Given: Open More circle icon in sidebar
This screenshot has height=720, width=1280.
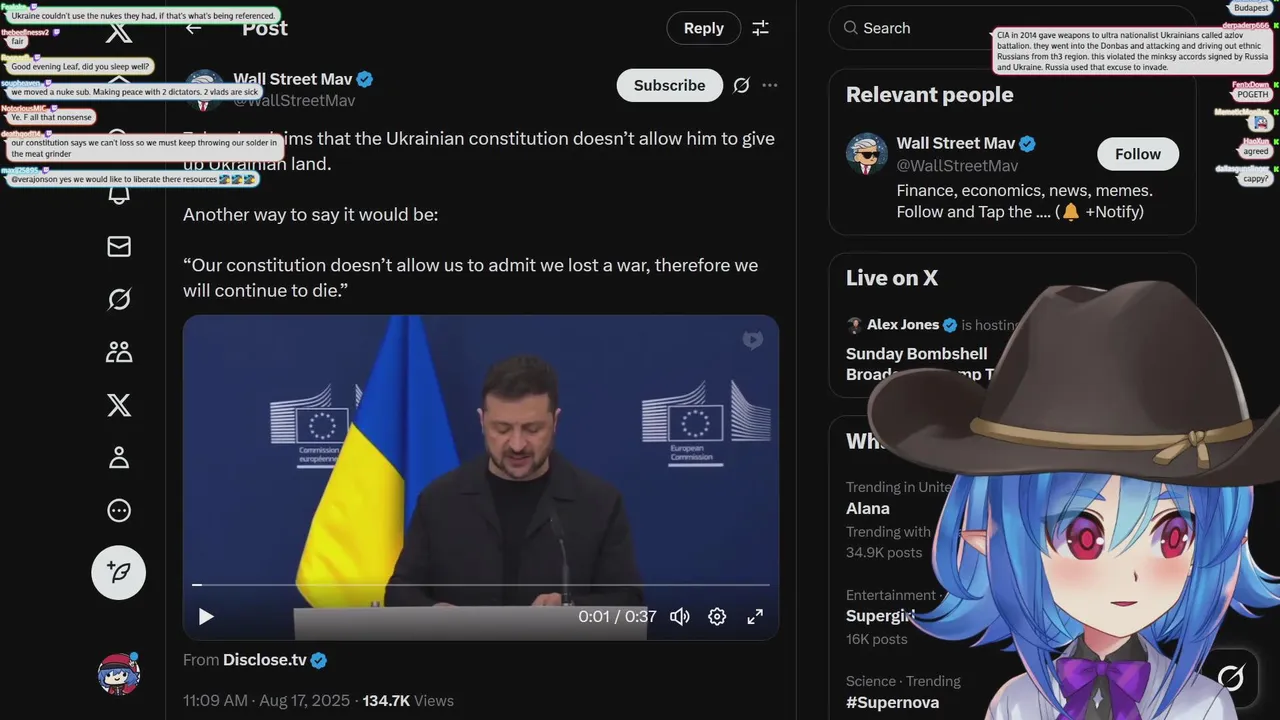Looking at the screenshot, I should click(x=119, y=511).
